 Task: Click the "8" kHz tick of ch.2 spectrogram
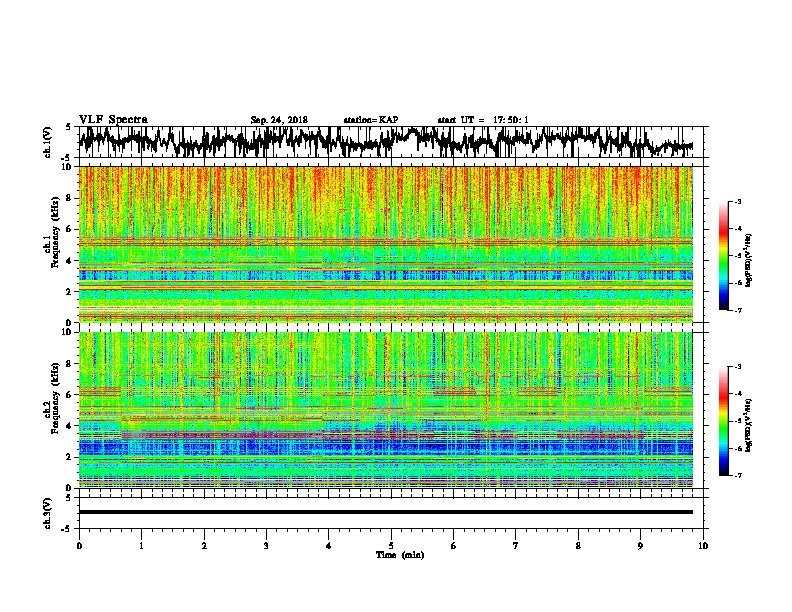pyautogui.click(x=70, y=364)
